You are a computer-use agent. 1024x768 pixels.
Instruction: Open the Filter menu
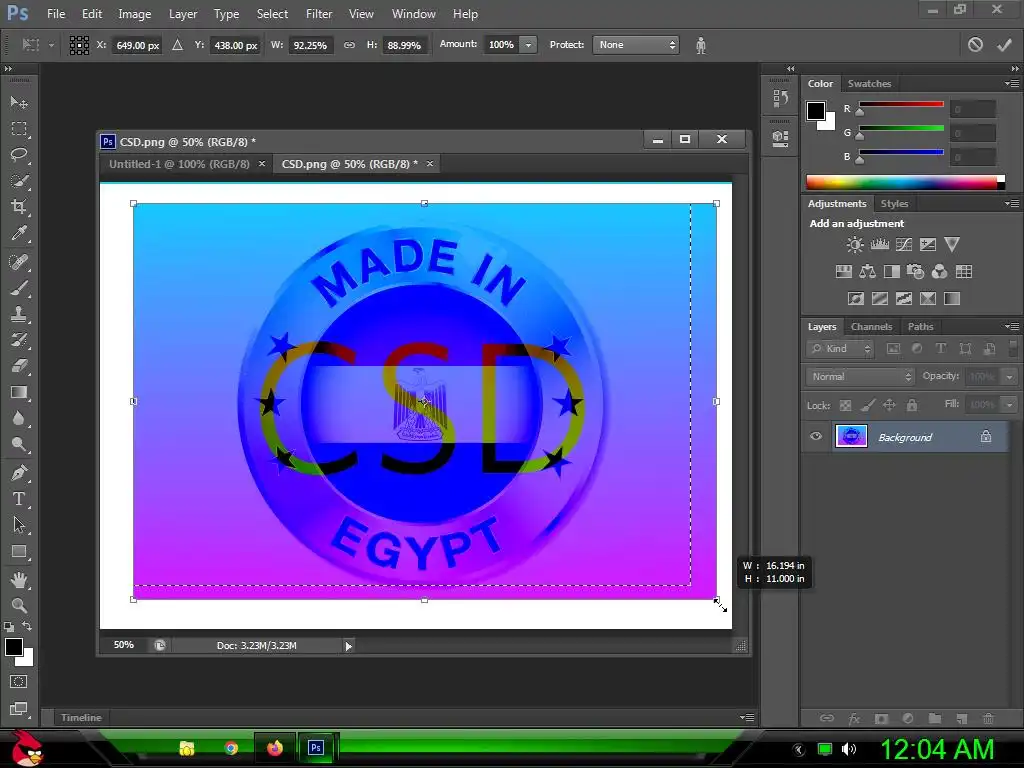click(319, 14)
